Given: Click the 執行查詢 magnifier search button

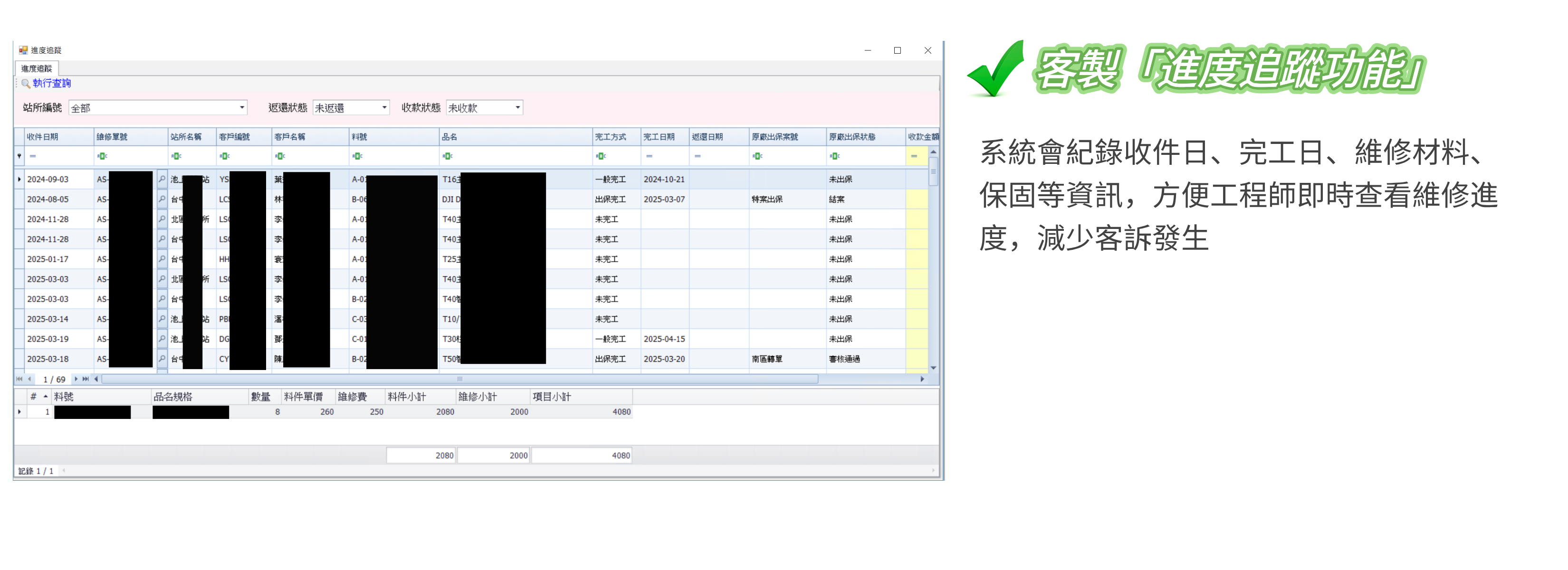Looking at the screenshot, I should click(46, 83).
